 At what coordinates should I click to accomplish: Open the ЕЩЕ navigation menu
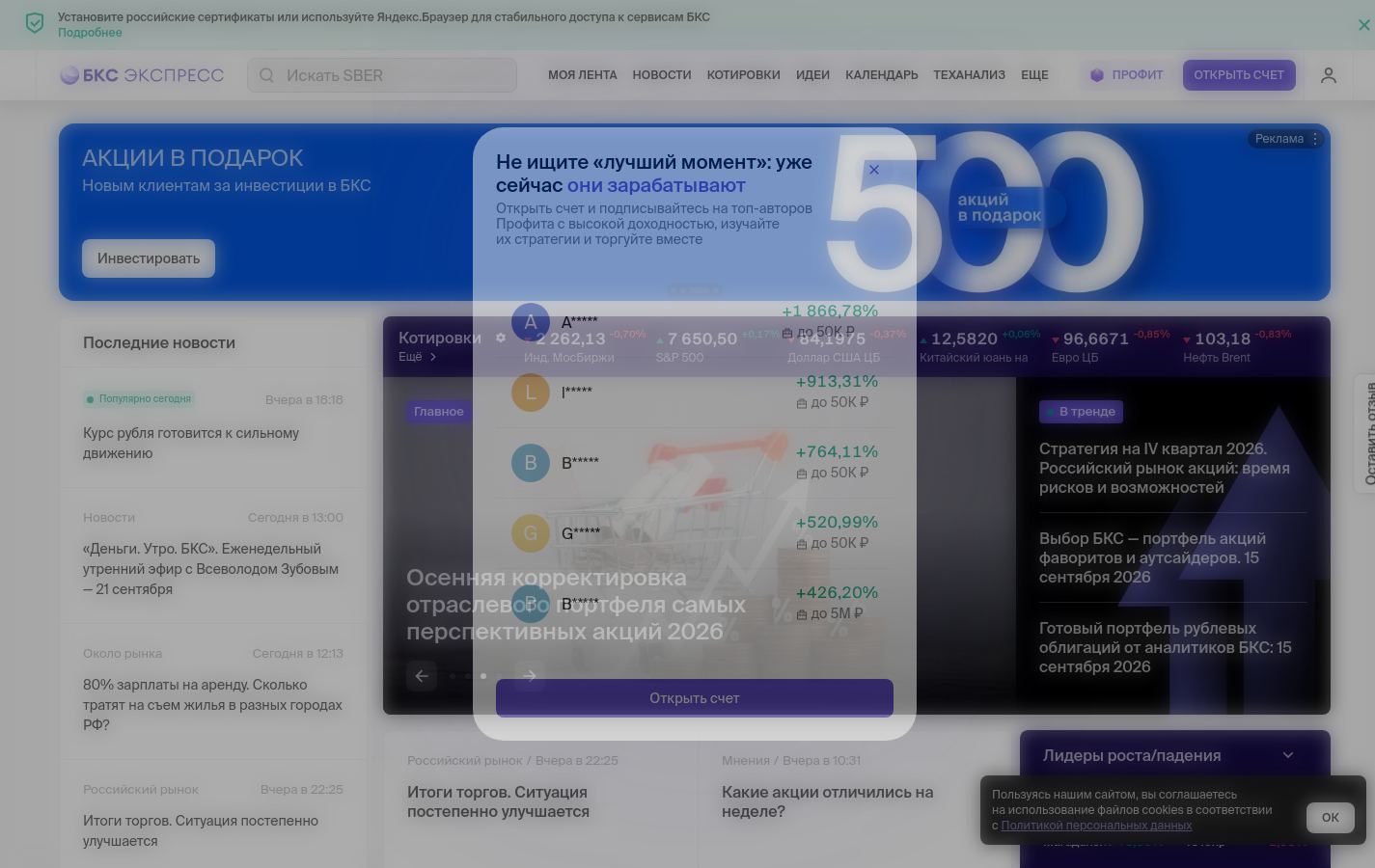1034,75
